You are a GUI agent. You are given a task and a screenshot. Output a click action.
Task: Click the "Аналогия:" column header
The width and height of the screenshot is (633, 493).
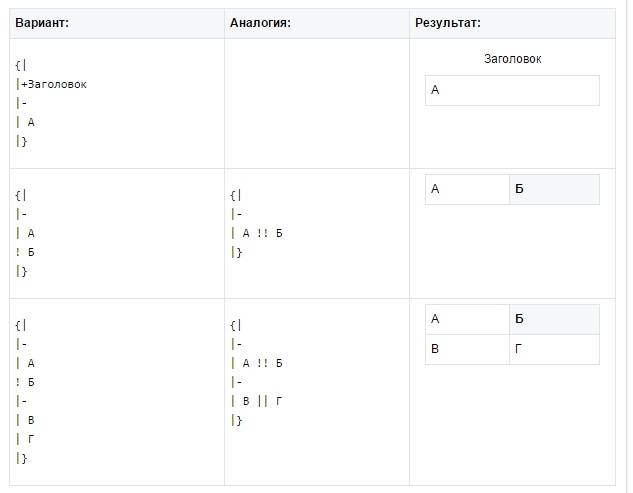tap(260, 23)
